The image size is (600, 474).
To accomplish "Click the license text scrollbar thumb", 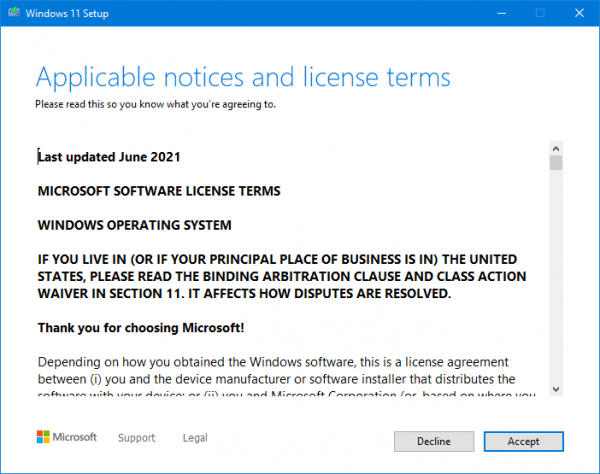I will coord(556,163).
